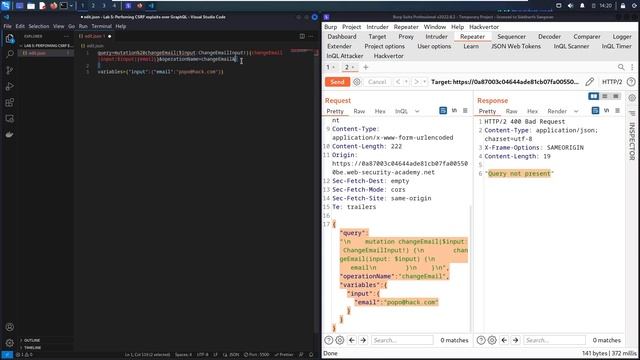Open Burp Intruder menu
The image size is (640, 360).
377,27
